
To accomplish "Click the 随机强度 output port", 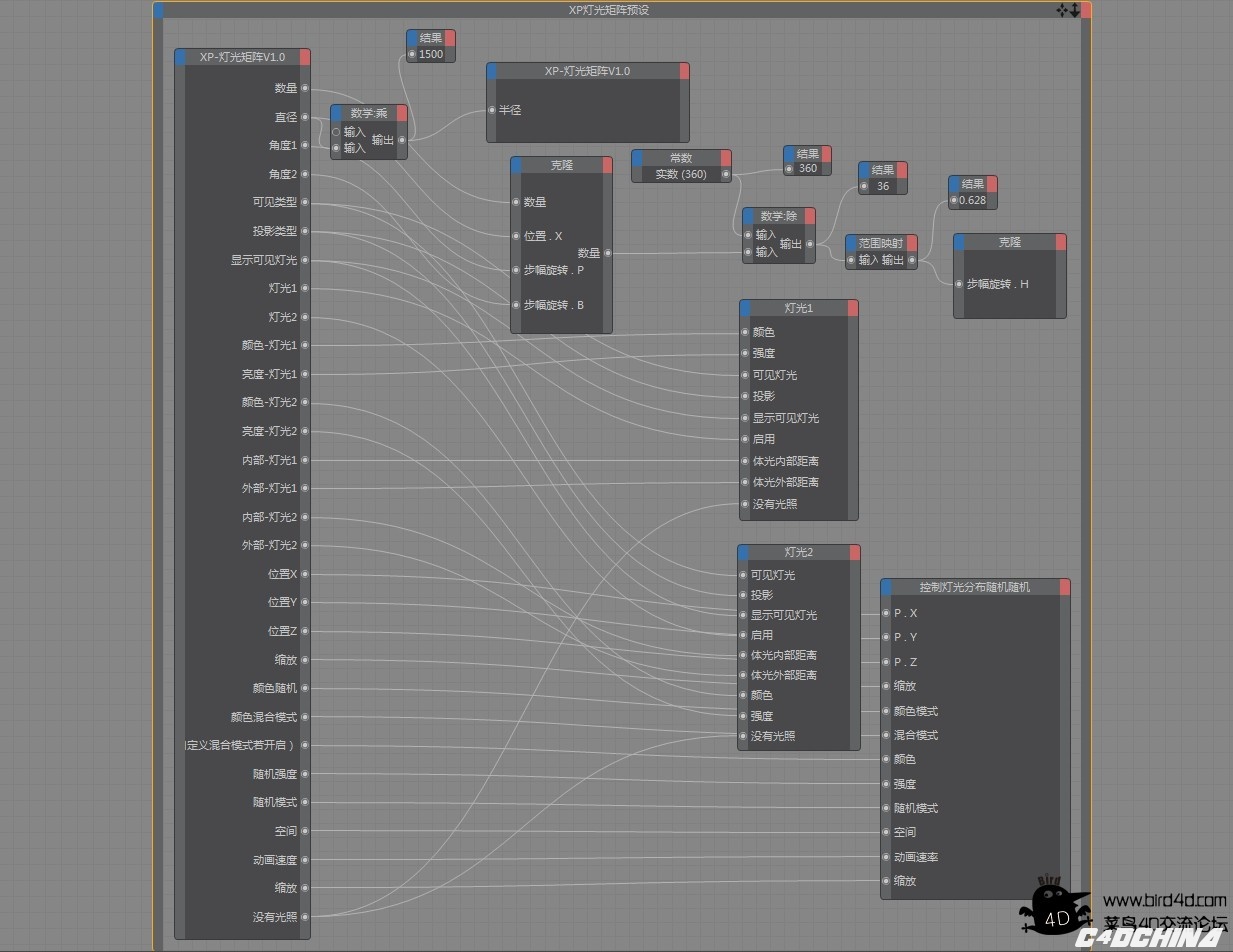I will click(x=305, y=774).
